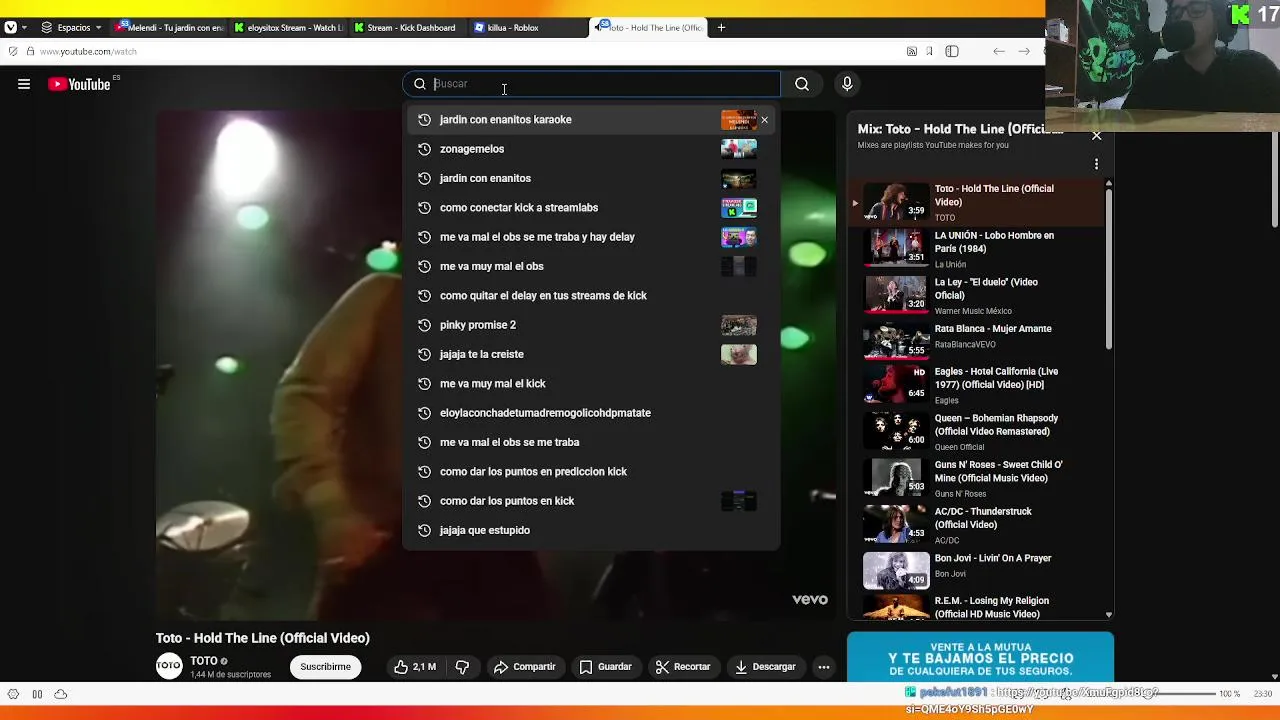Image resolution: width=1280 pixels, height=720 pixels.
Task: Click the mix playlist scrollbar thumb
Action: (1108, 269)
